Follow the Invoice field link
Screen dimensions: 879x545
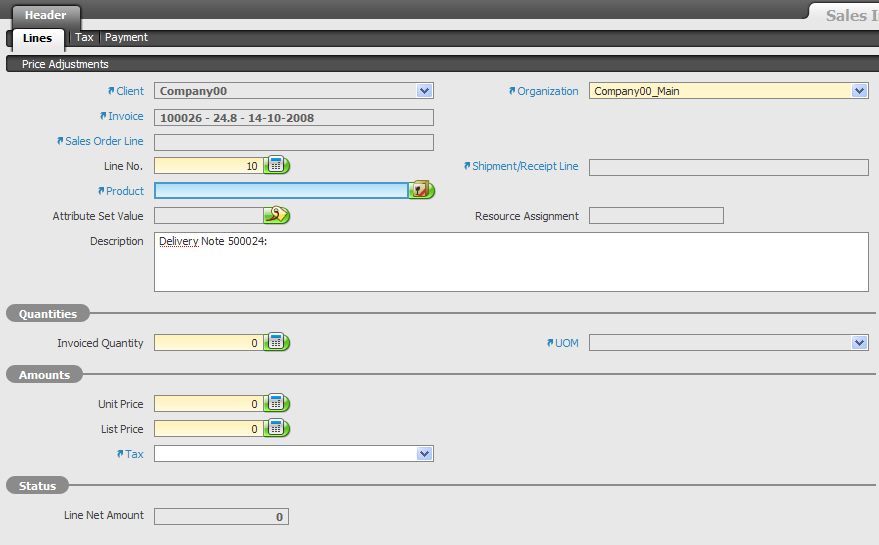[x=126, y=116]
